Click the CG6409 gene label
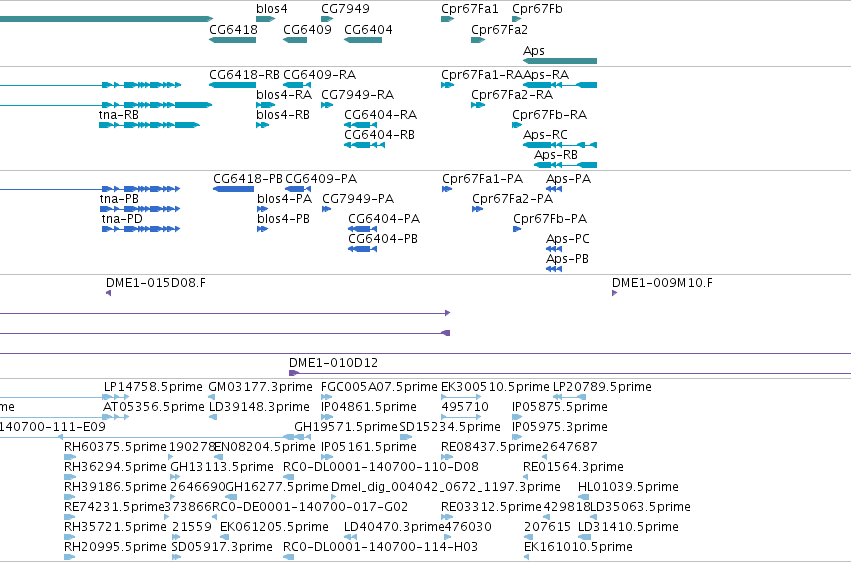 pyautogui.click(x=307, y=29)
